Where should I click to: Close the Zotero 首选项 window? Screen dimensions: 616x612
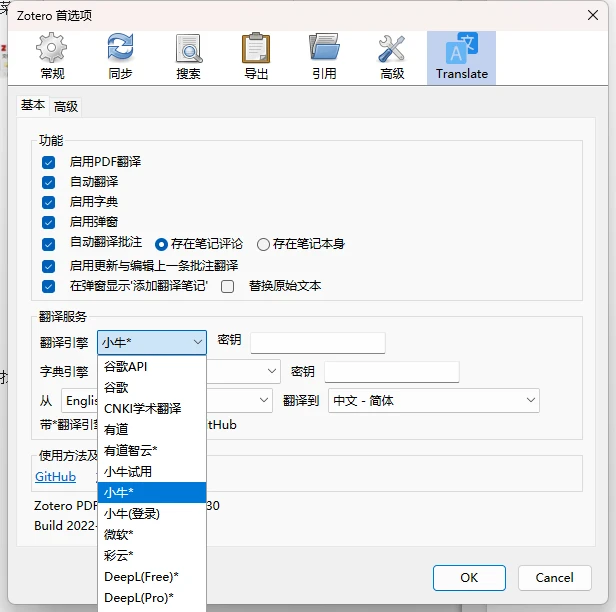tap(593, 15)
